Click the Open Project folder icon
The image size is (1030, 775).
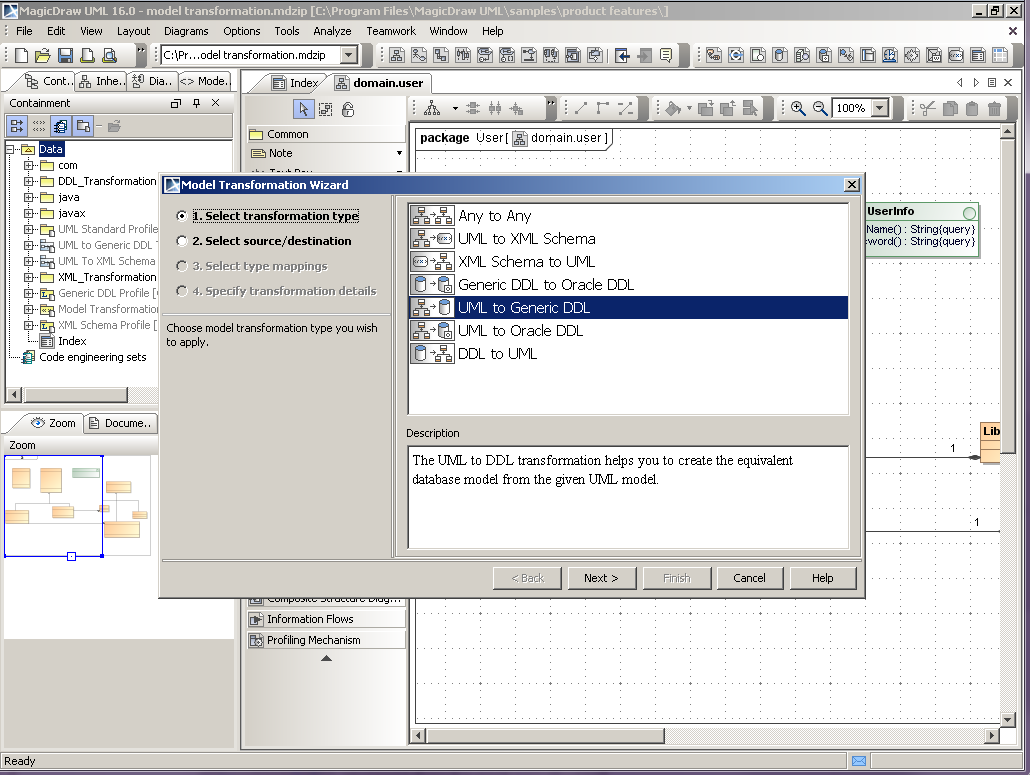[43, 56]
